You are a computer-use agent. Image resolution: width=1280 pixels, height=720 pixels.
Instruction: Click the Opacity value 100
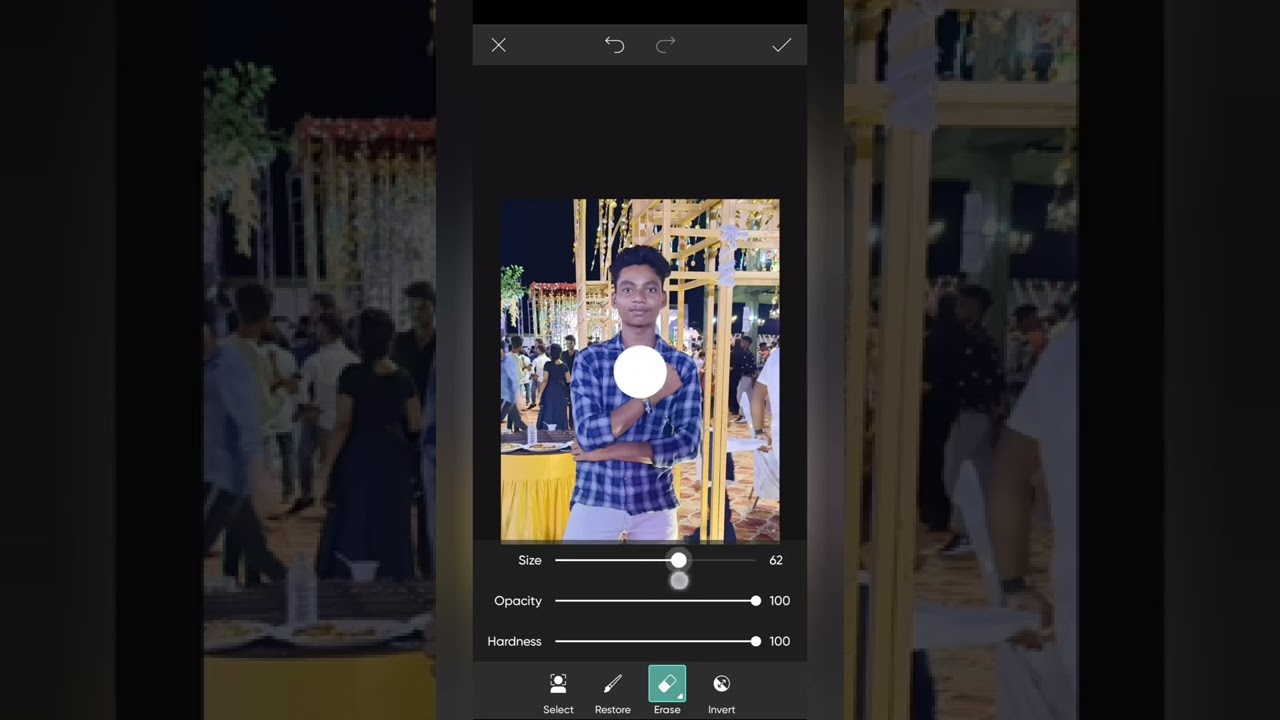pyautogui.click(x=779, y=601)
